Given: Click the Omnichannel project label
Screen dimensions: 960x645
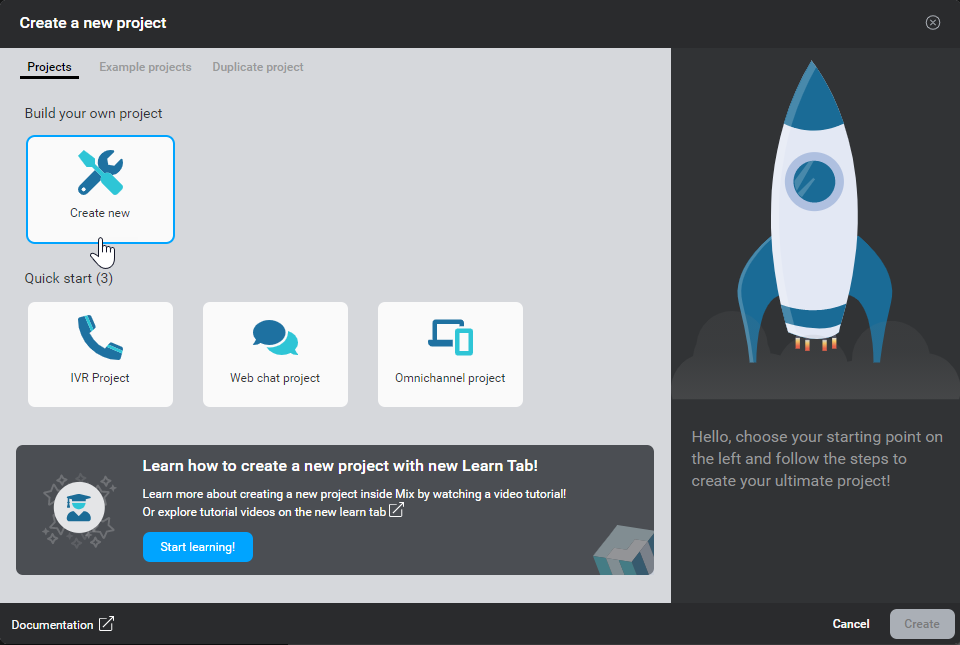Looking at the screenshot, I should (450, 378).
